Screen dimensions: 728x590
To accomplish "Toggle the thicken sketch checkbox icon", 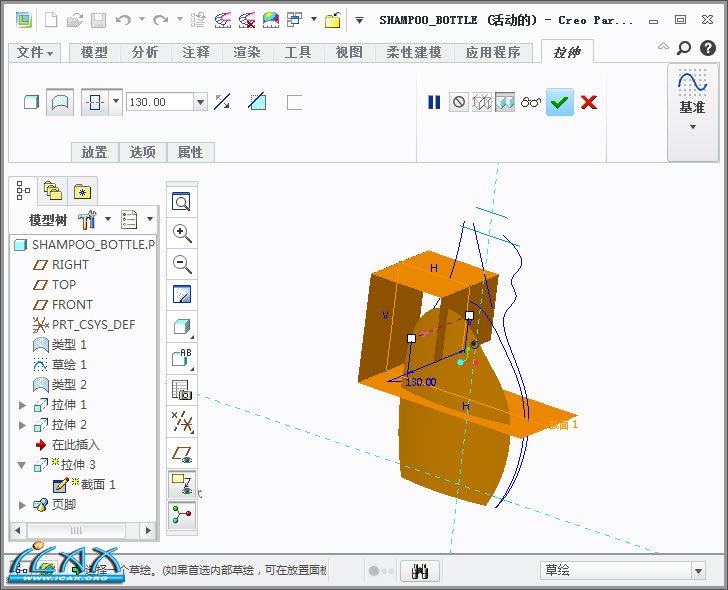I will pos(294,102).
